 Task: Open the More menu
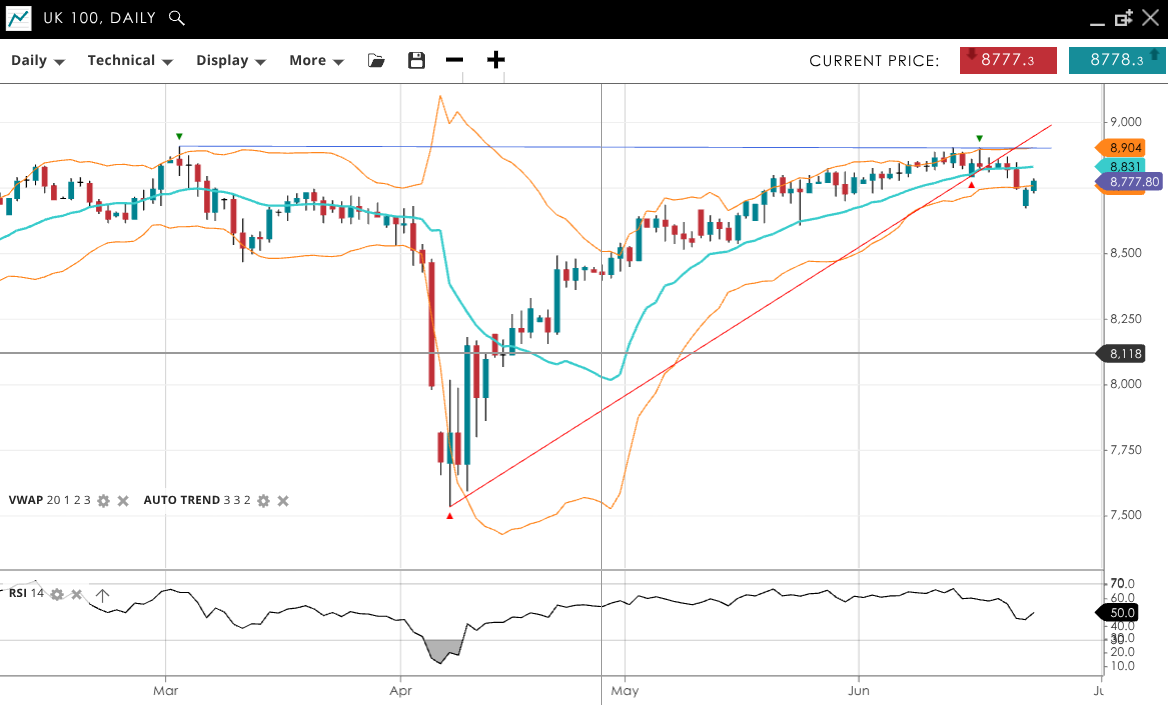(x=316, y=60)
